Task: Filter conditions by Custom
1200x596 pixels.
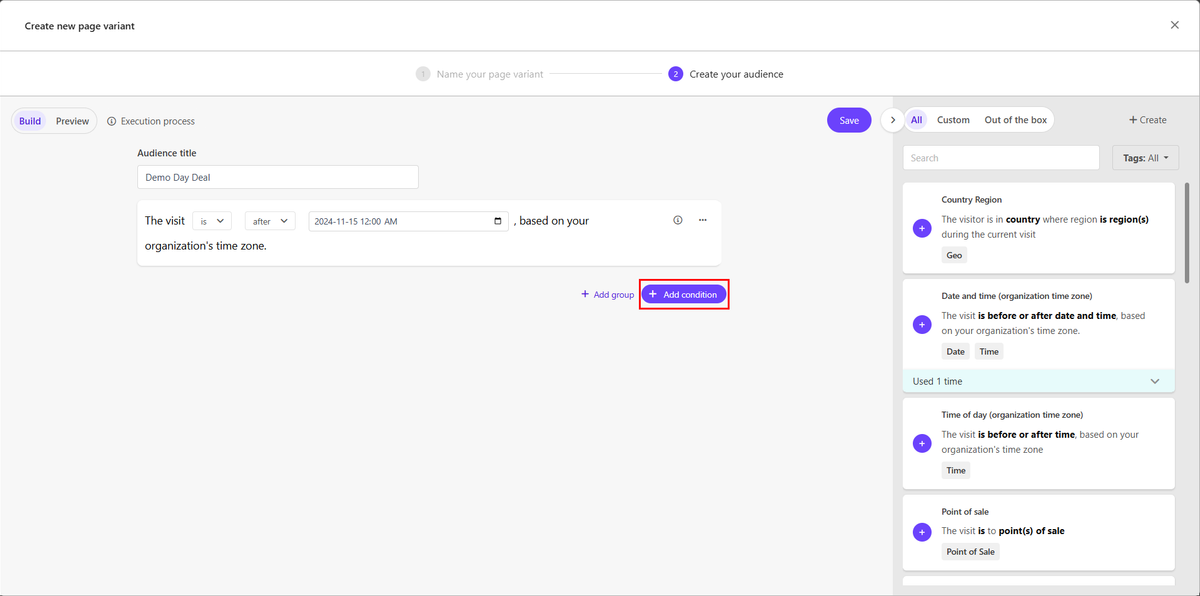Action: point(953,120)
